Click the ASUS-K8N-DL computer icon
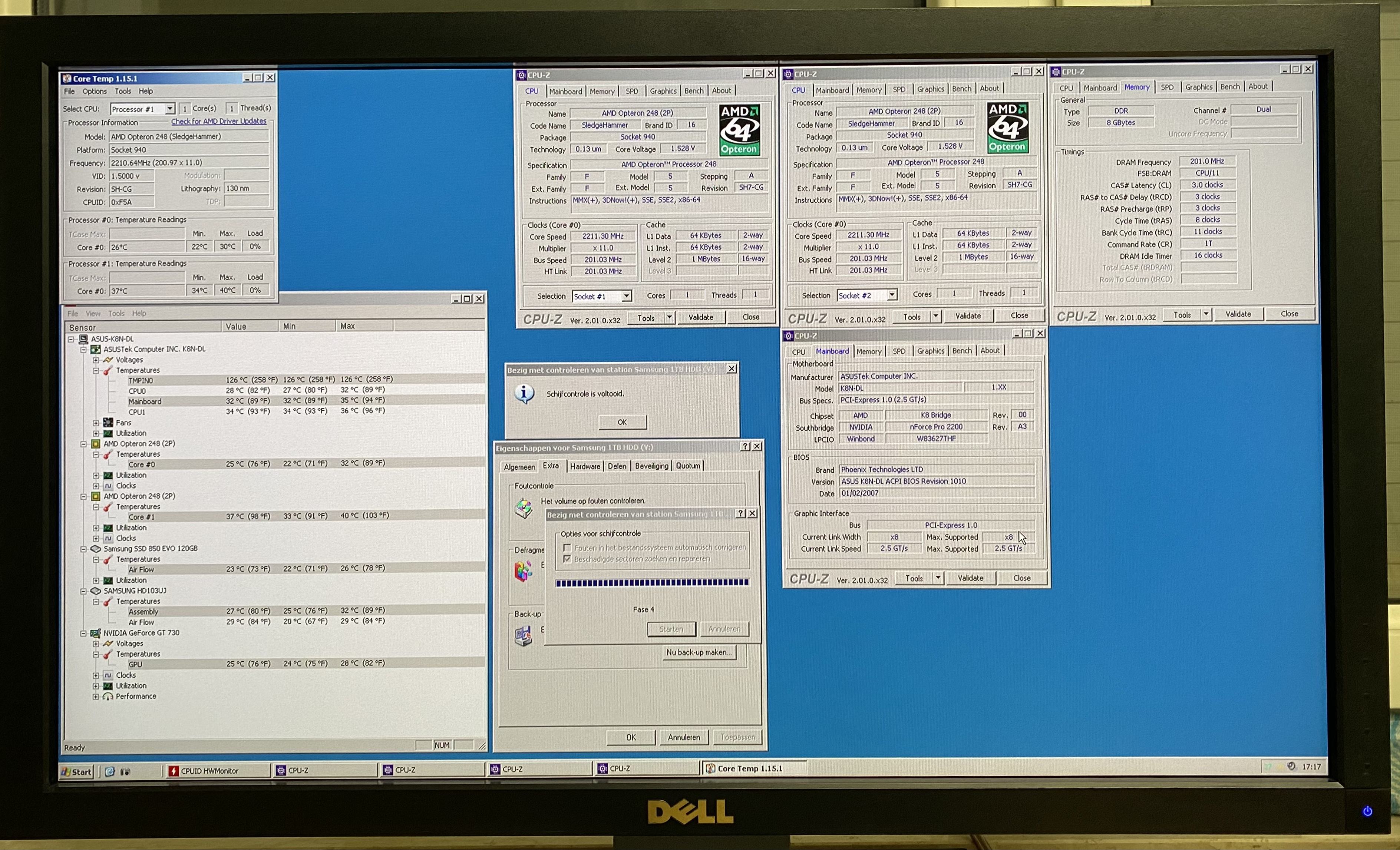Screen dimensions: 1400x850 point(83,339)
